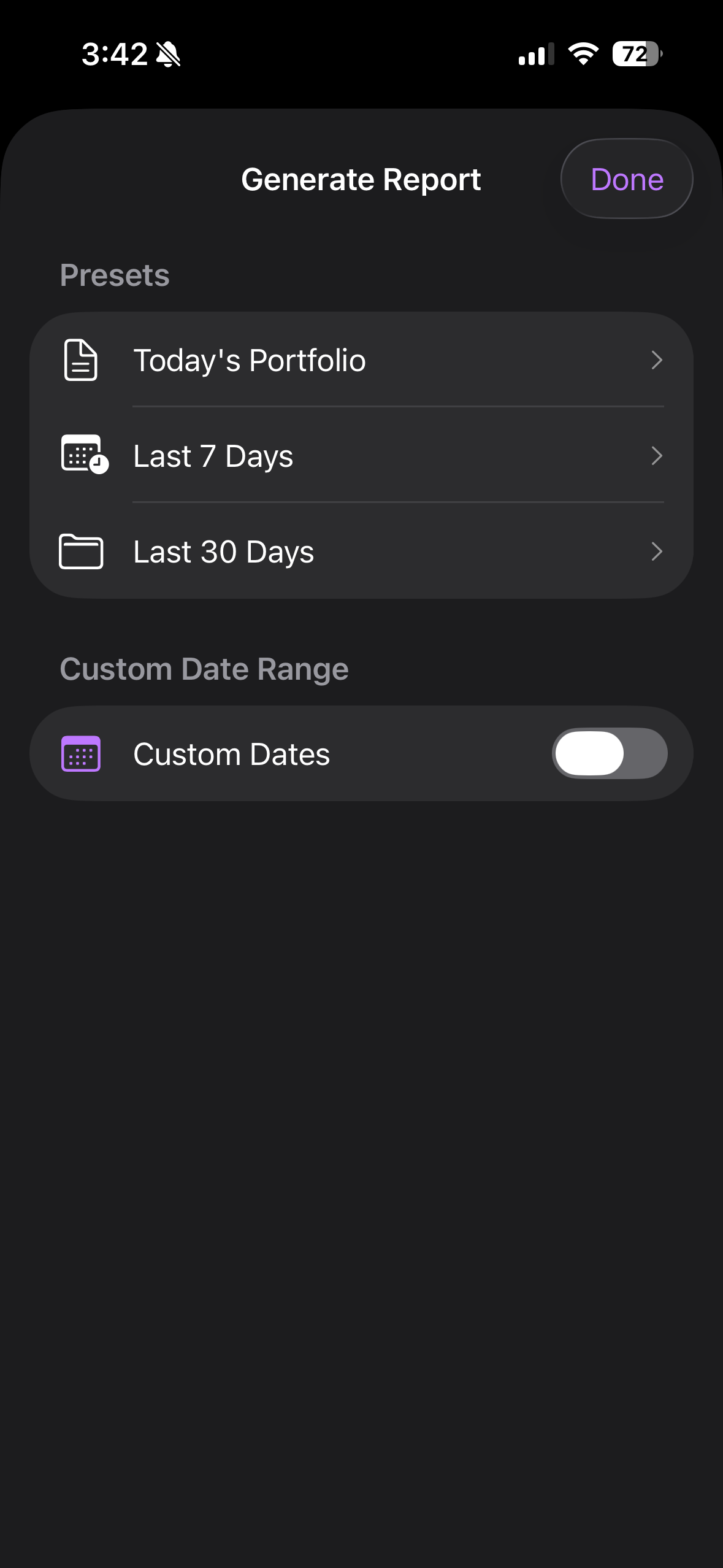The width and height of the screenshot is (723, 1568).
Task: Tap the Presets section header
Action: pos(115,275)
